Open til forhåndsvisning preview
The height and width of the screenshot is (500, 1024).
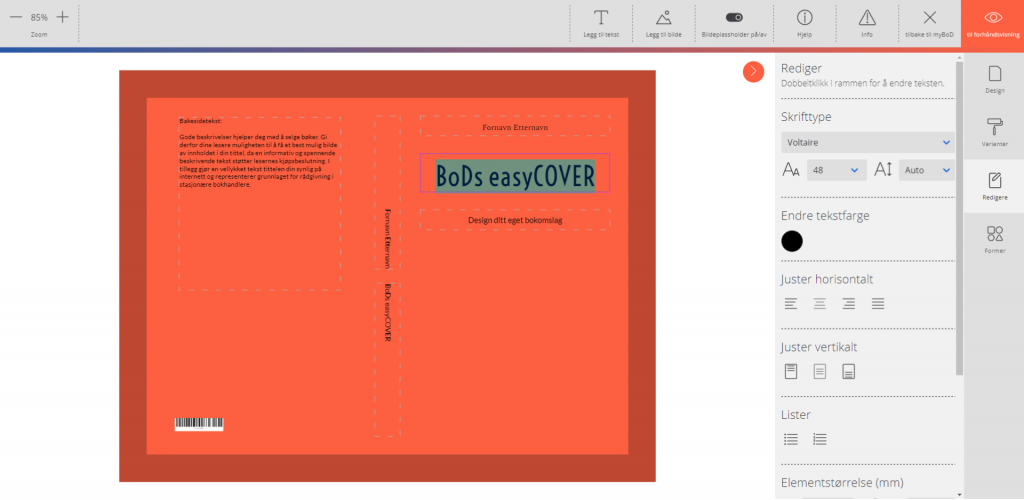993,23
